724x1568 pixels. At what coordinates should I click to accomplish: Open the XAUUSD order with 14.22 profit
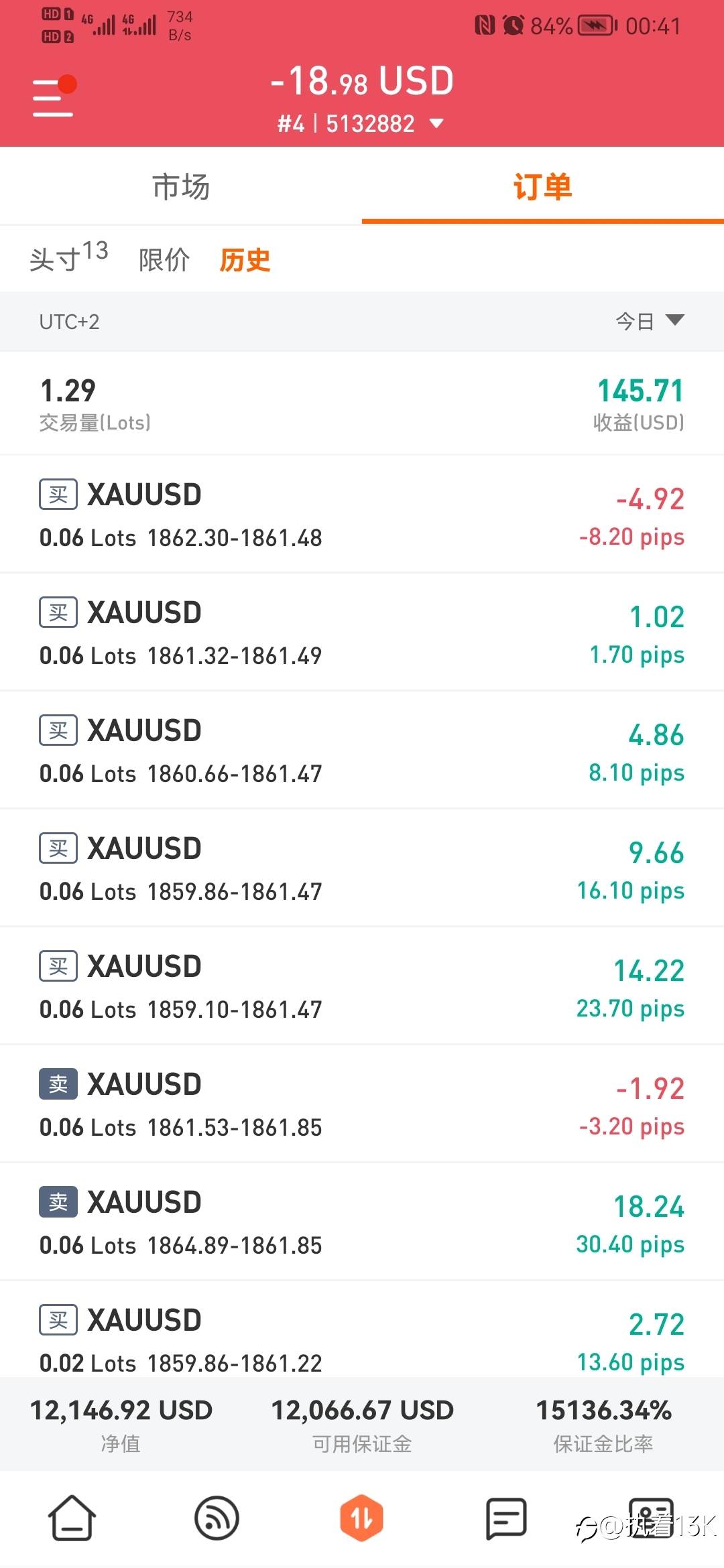click(x=362, y=986)
